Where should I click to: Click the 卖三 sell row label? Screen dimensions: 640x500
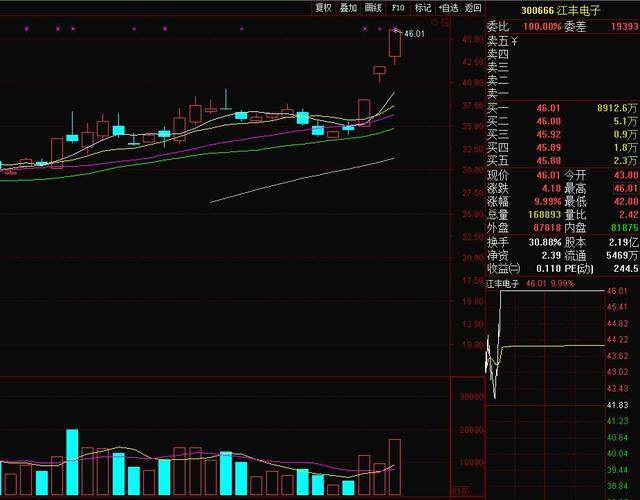498,67
